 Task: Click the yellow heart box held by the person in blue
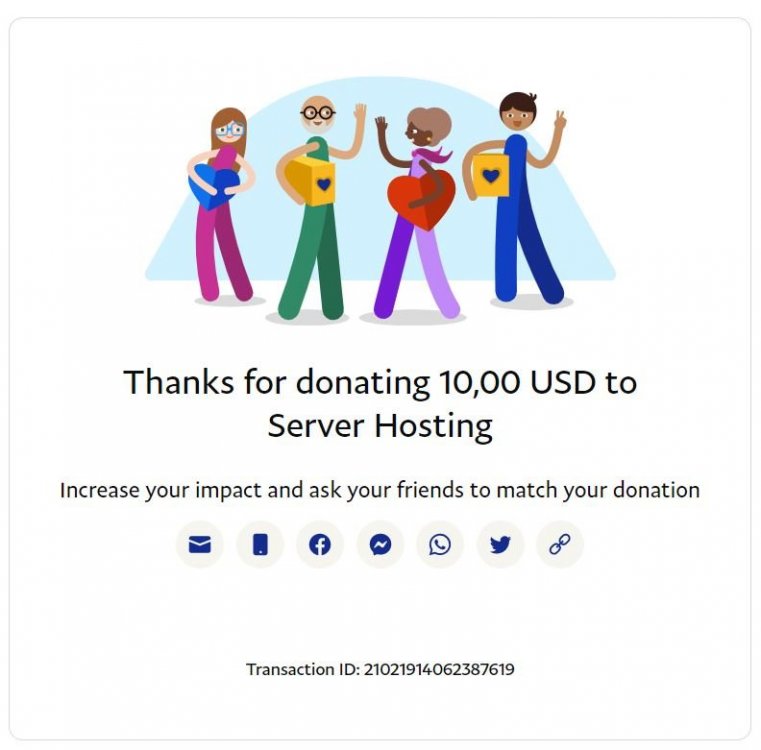click(x=491, y=175)
